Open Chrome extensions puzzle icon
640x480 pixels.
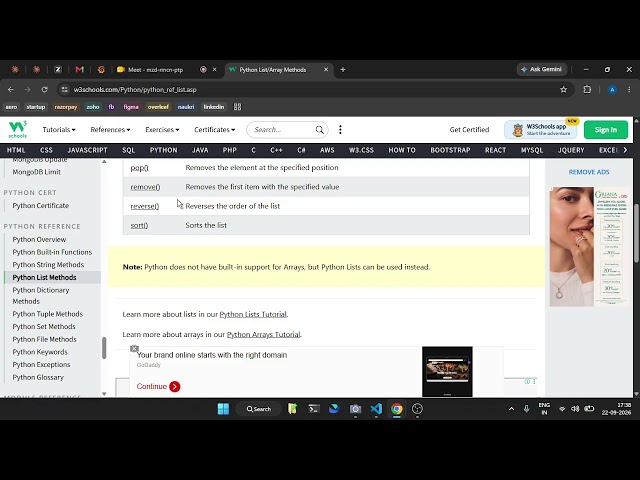(587, 90)
